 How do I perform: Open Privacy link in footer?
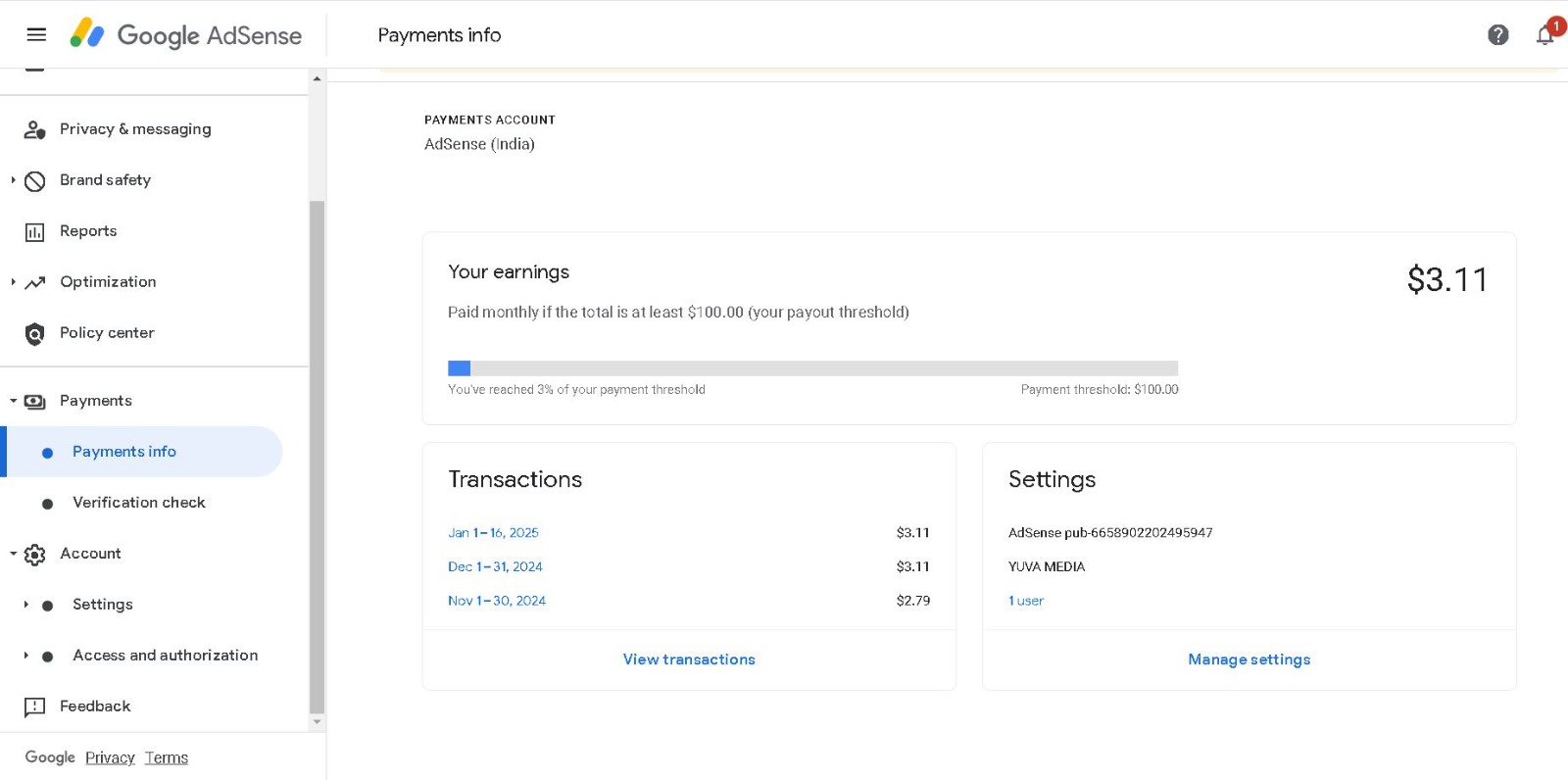[110, 757]
